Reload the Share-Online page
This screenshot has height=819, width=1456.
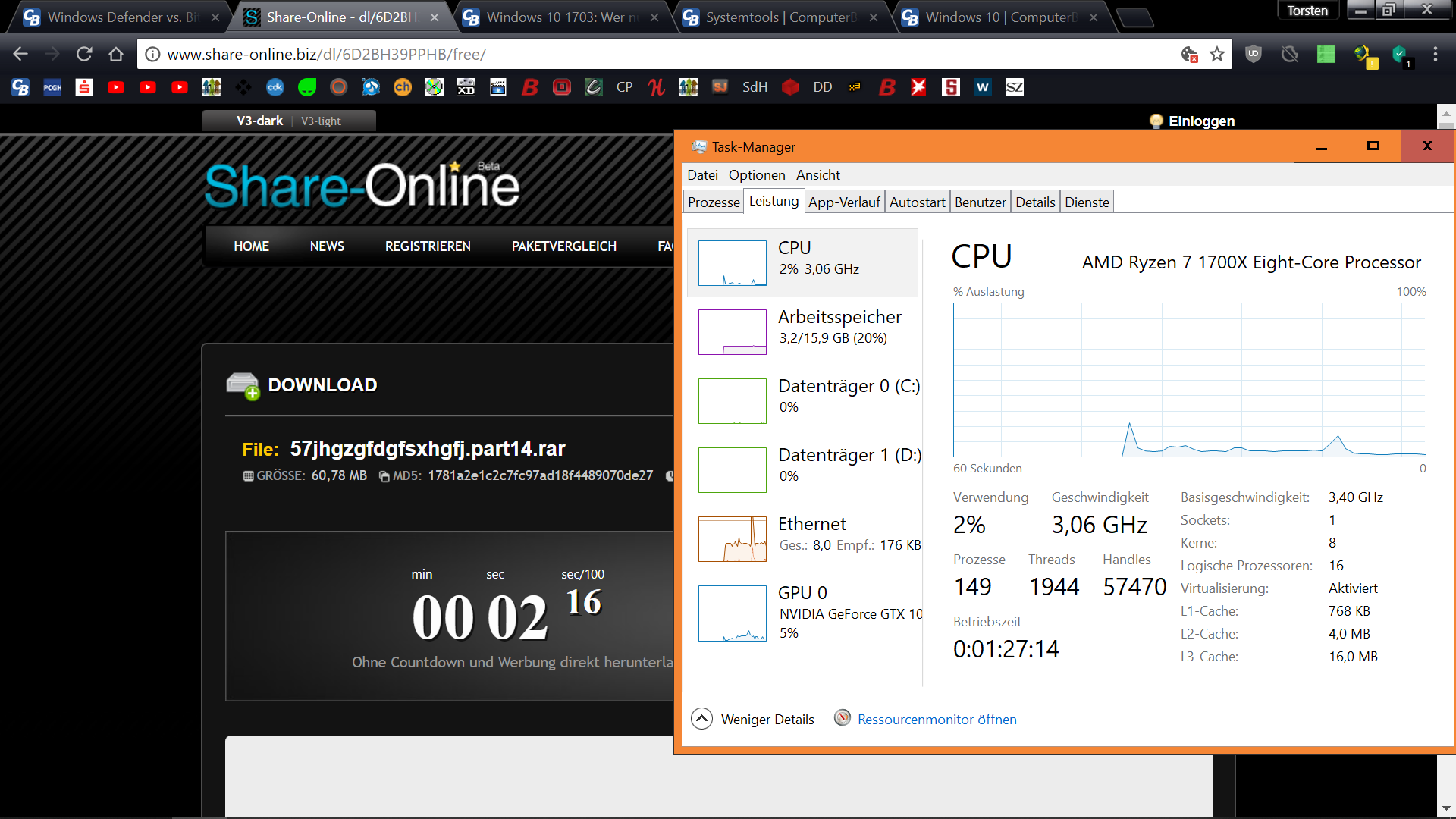tap(84, 54)
